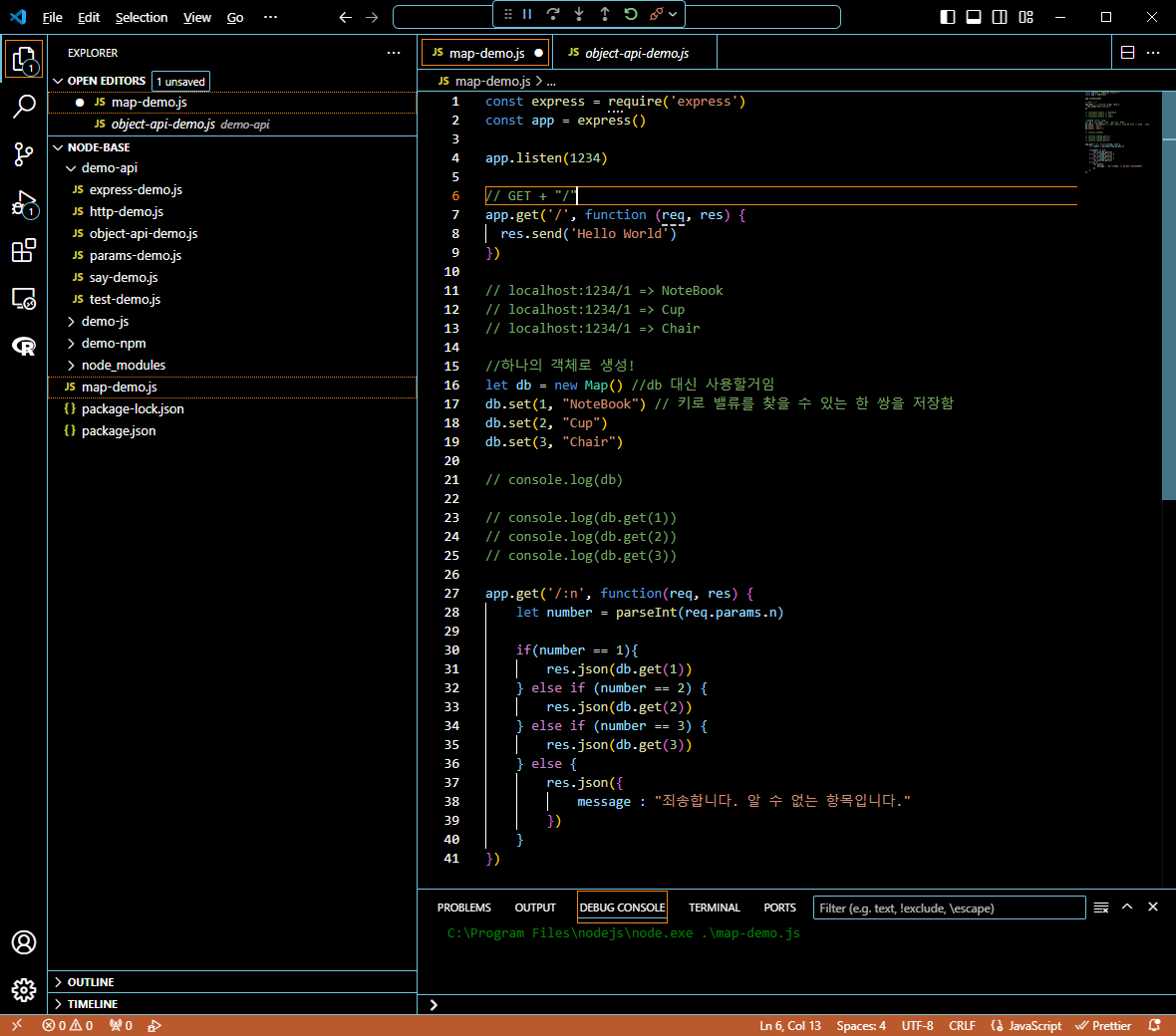Open the Accounts icon in activity bar

pos(24,942)
